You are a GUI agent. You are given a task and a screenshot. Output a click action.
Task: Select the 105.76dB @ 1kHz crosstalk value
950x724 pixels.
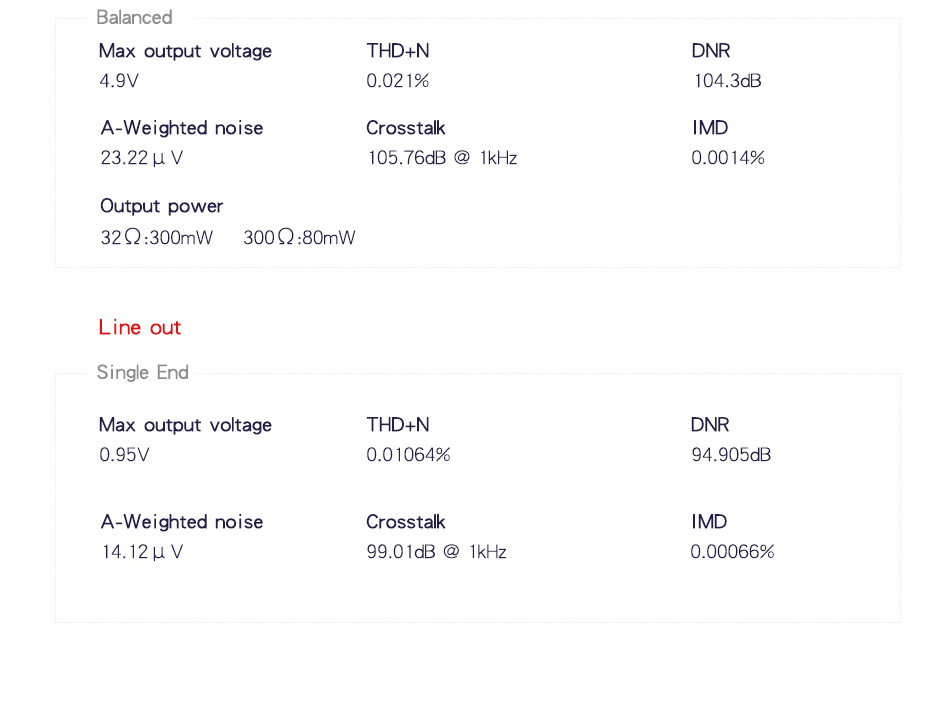pyautogui.click(x=441, y=158)
